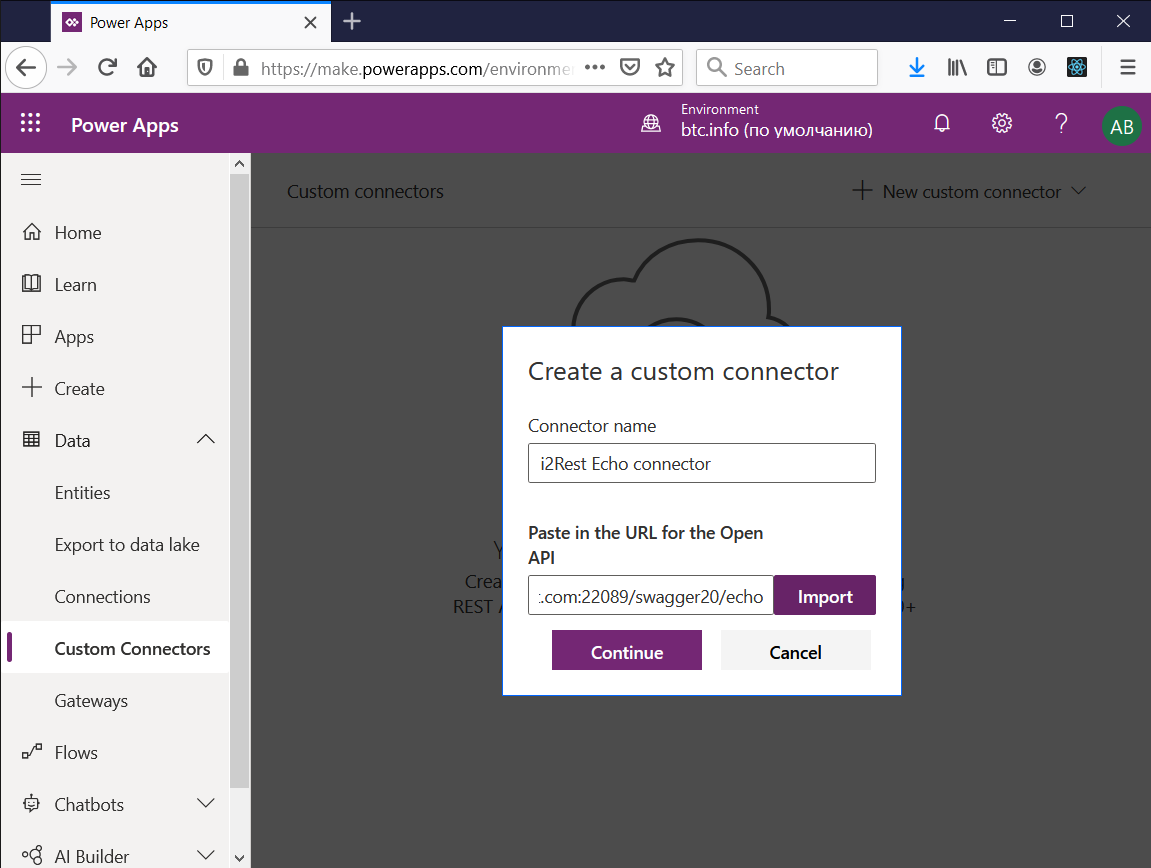Click the Firefox Search box
Image resolution: width=1151 pixels, height=868 pixels.
[x=787, y=68]
